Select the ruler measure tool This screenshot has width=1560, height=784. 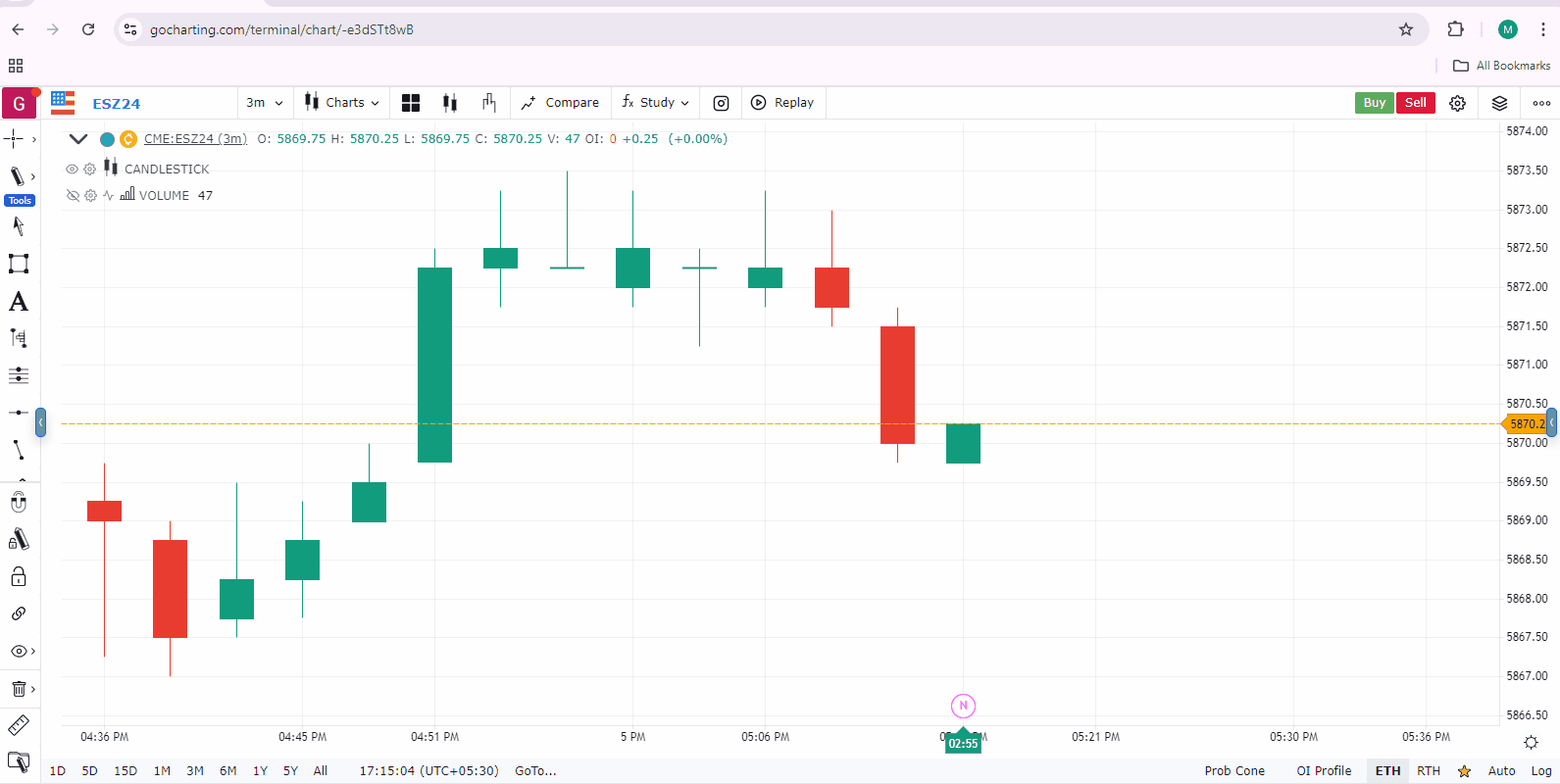click(x=19, y=725)
